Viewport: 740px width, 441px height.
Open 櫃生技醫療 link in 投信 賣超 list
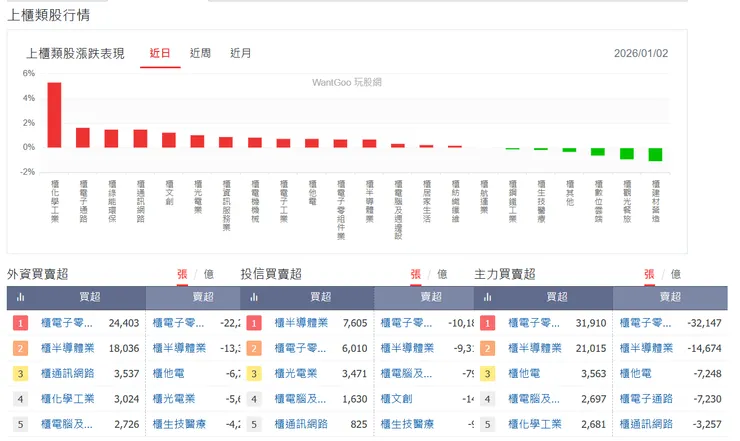[x=407, y=424]
